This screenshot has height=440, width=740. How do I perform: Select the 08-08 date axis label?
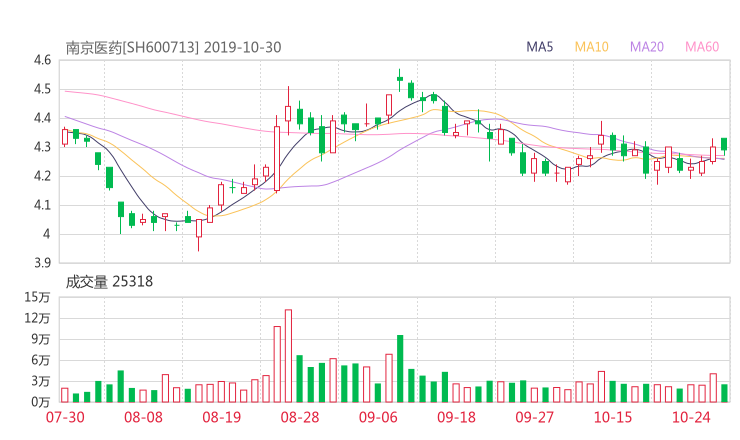(143, 417)
